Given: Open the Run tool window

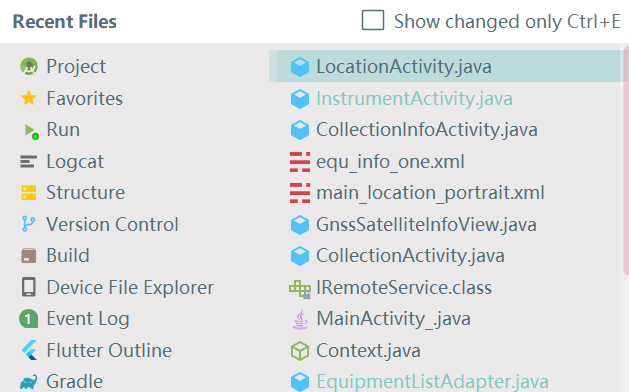Looking at the screenshot, I should tap(63, 130).
